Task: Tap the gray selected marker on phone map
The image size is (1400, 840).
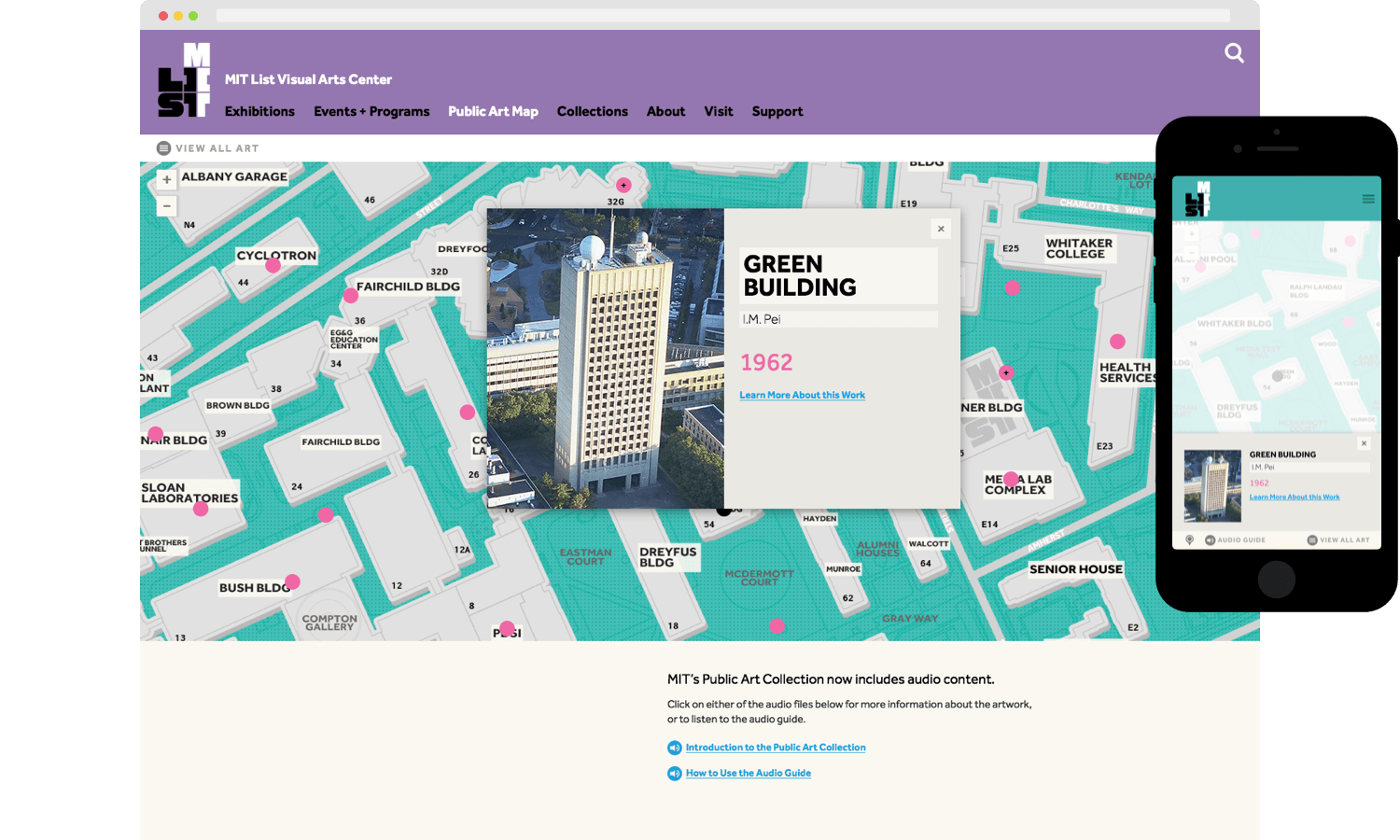Action: click(1277, 376)
